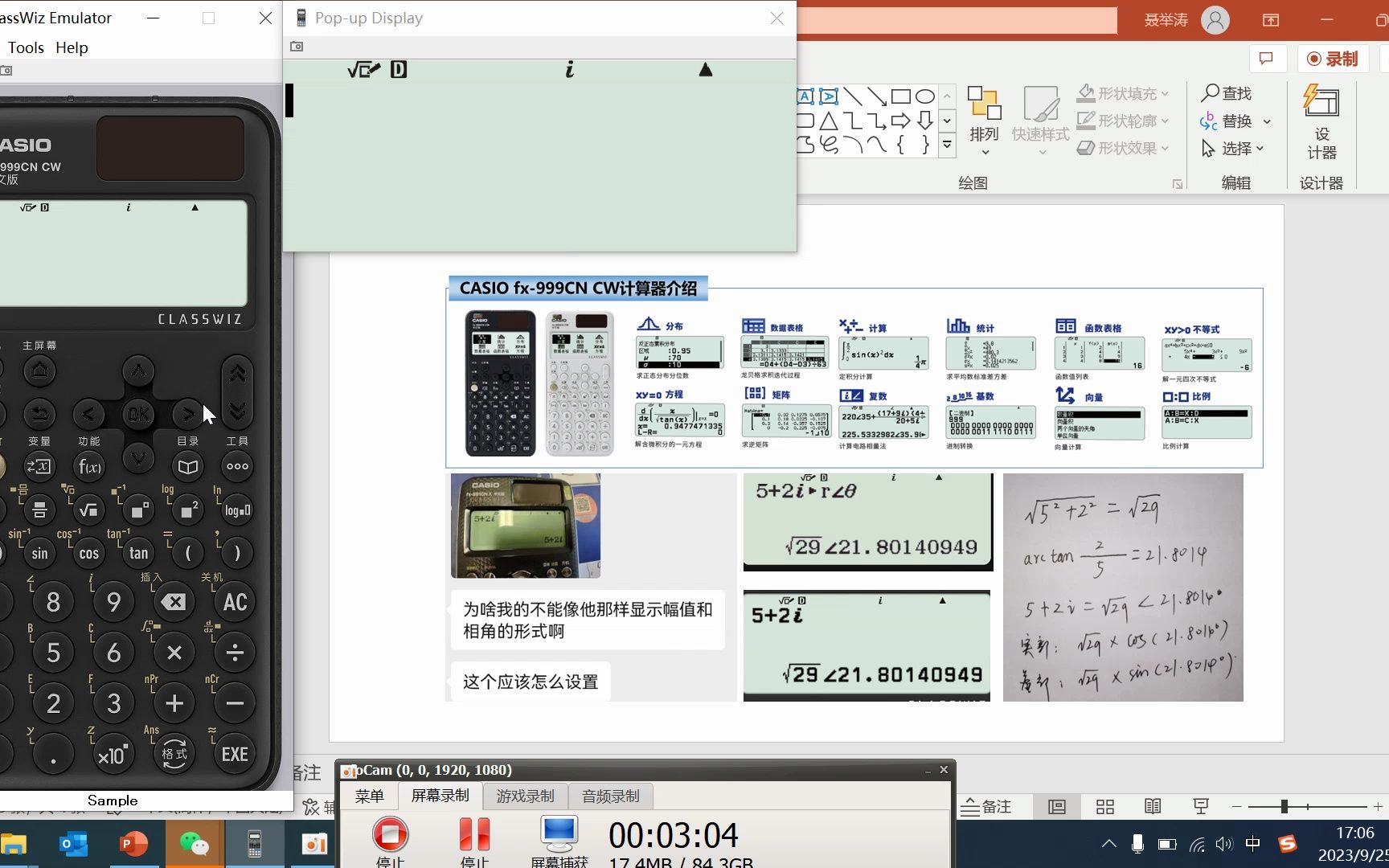Open the Help menu in emulator
This screenshot has height=868, width=1389.
point(72,47)
